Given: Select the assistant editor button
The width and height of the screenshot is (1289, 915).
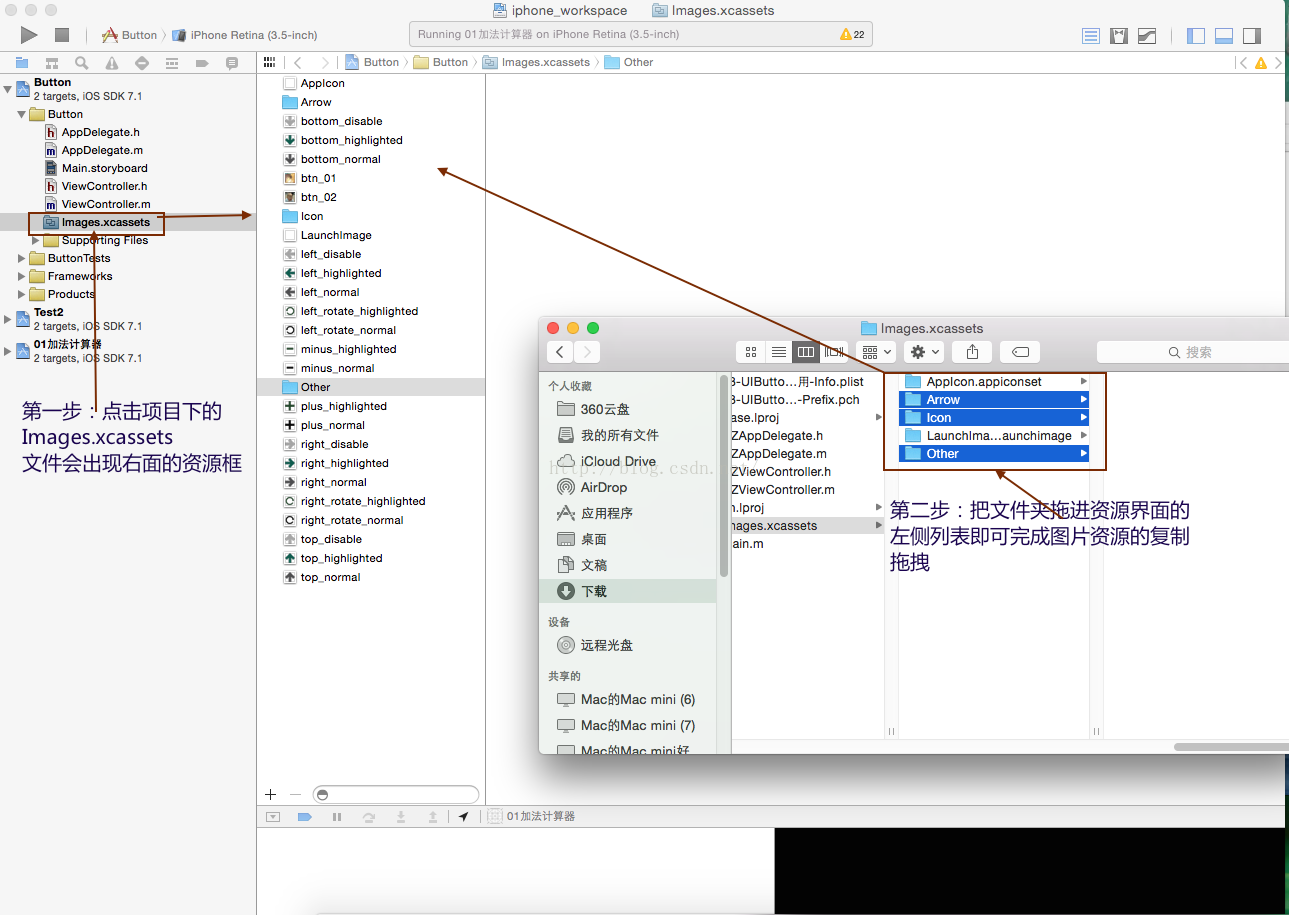Looking at the screenshot, I should click(1119, 35).
